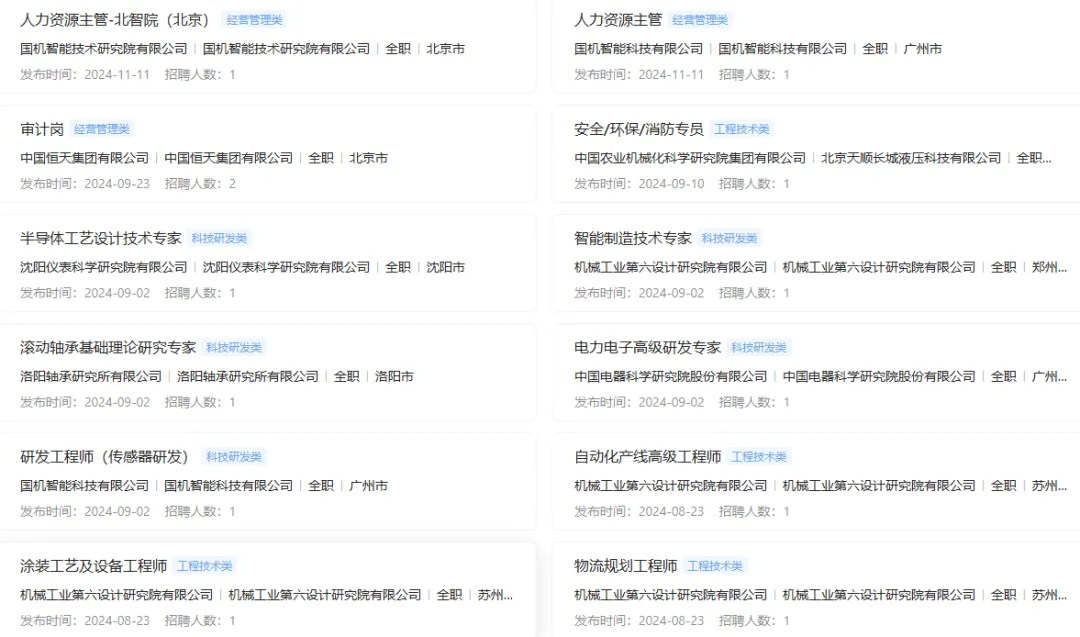The height and width of the screenshot is (637, 1080).
Task: Click first 国机智能技术研究院有限公司 company name
Action: 104,49
